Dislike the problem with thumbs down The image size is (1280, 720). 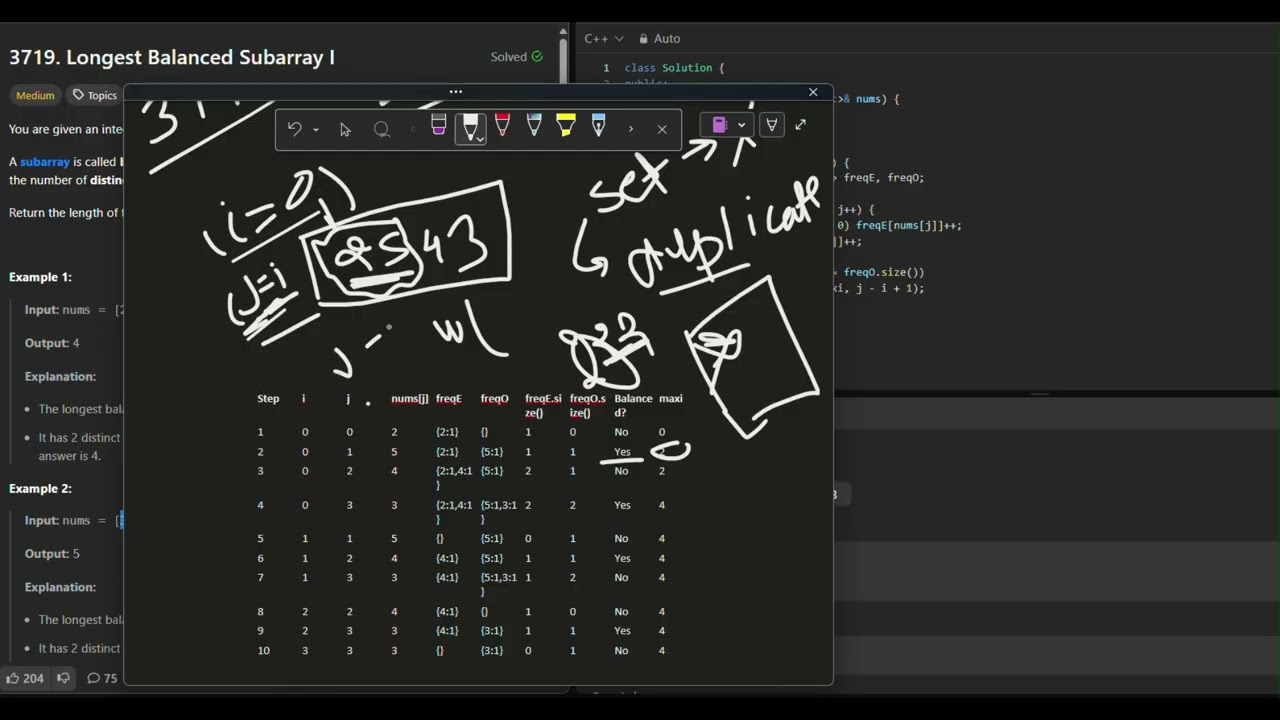[x=63, y=678]
